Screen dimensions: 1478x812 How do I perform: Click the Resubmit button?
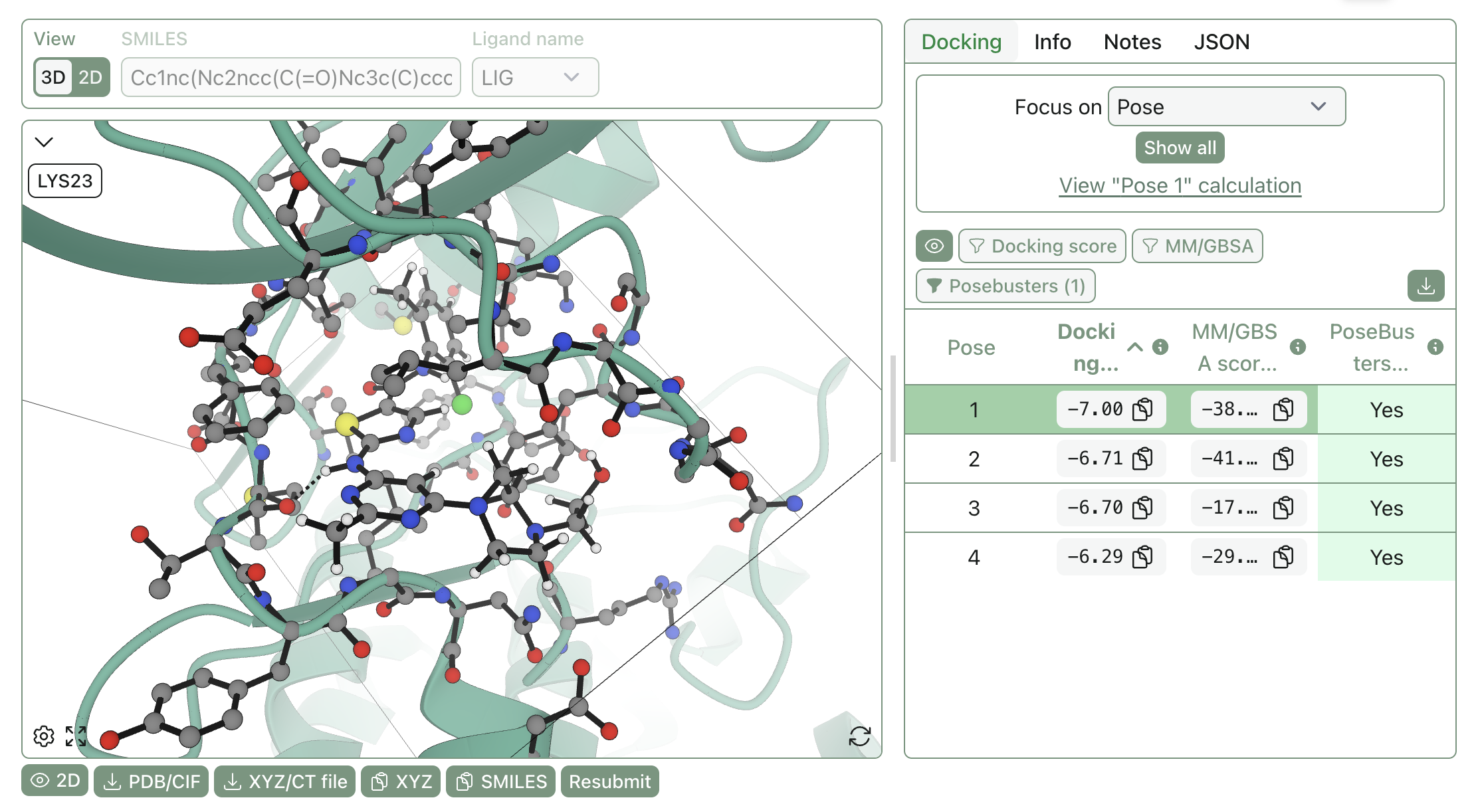point(610,781)
